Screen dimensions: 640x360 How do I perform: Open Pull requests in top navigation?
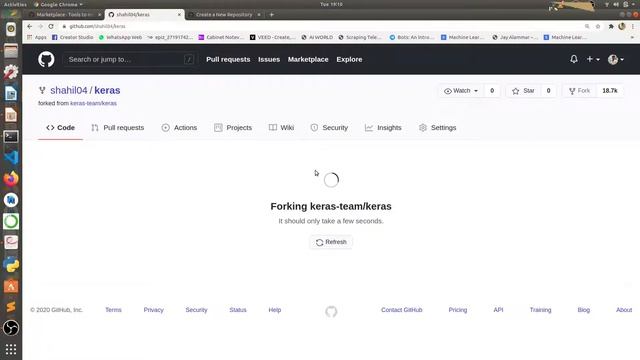point(228,59)
